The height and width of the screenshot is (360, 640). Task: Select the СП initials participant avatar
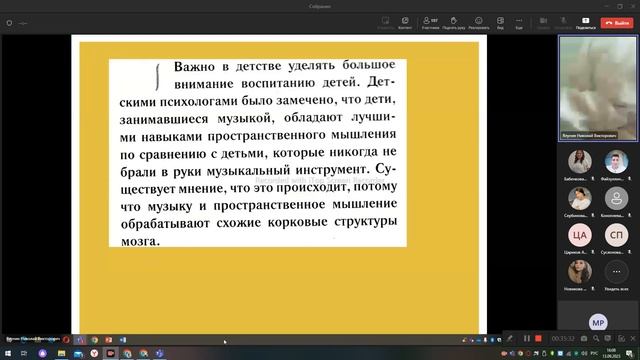tap(616, 235)
